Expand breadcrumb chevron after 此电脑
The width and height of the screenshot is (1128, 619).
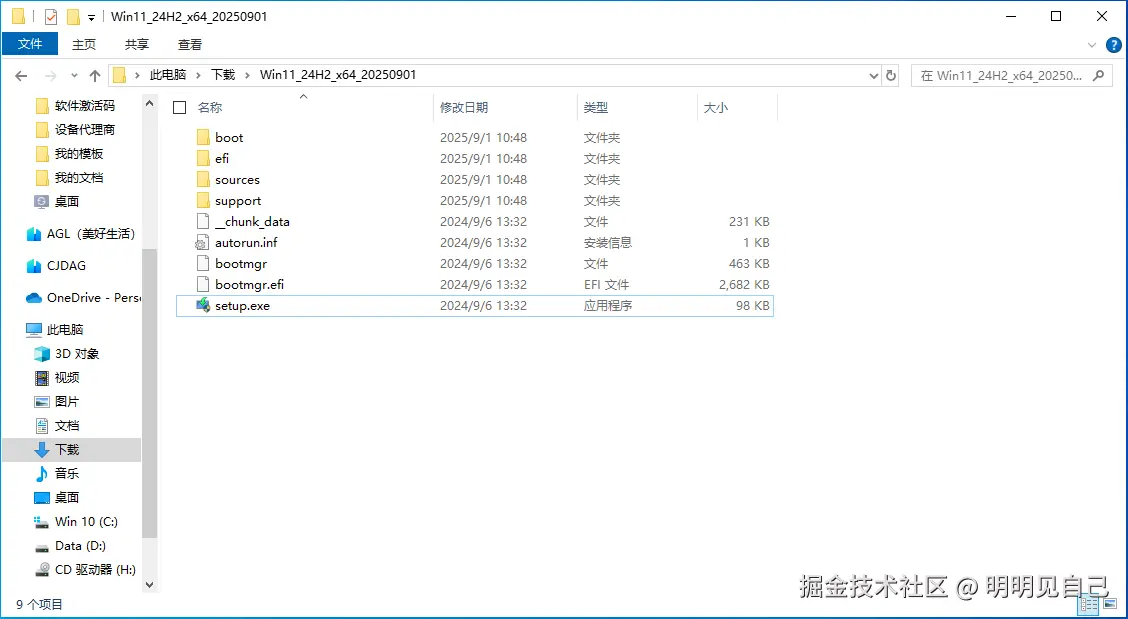[198, 75]
